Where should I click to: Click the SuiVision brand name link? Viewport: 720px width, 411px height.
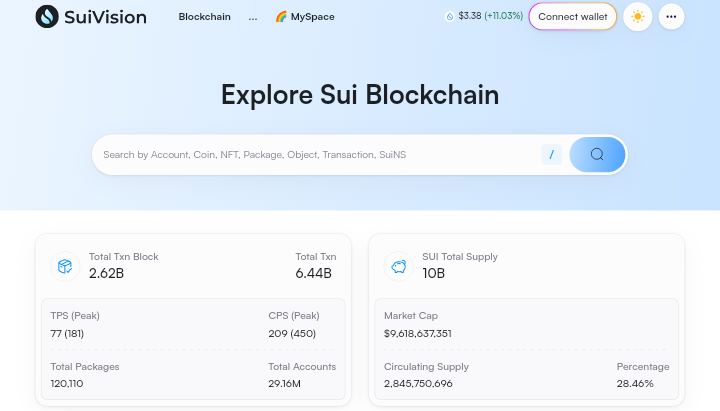(105, 17)
